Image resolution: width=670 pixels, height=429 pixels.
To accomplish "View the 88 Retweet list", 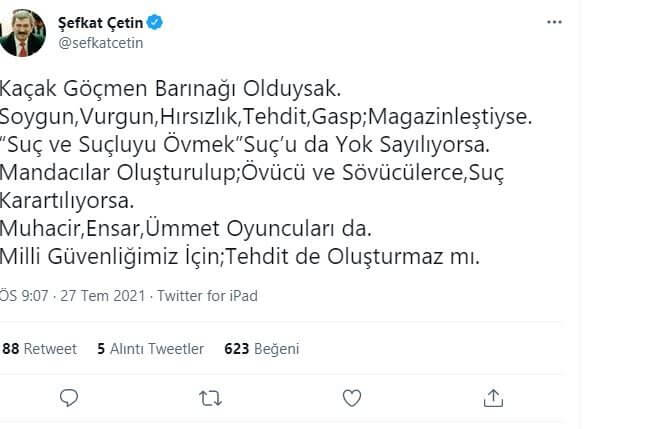I will [40, 349].
